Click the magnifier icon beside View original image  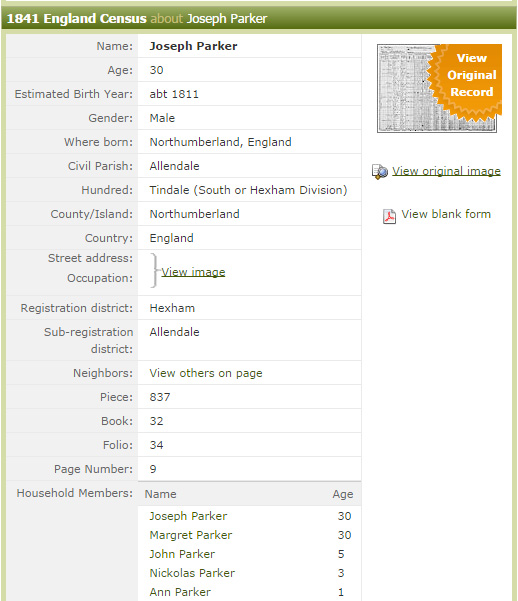click(380, 172)
